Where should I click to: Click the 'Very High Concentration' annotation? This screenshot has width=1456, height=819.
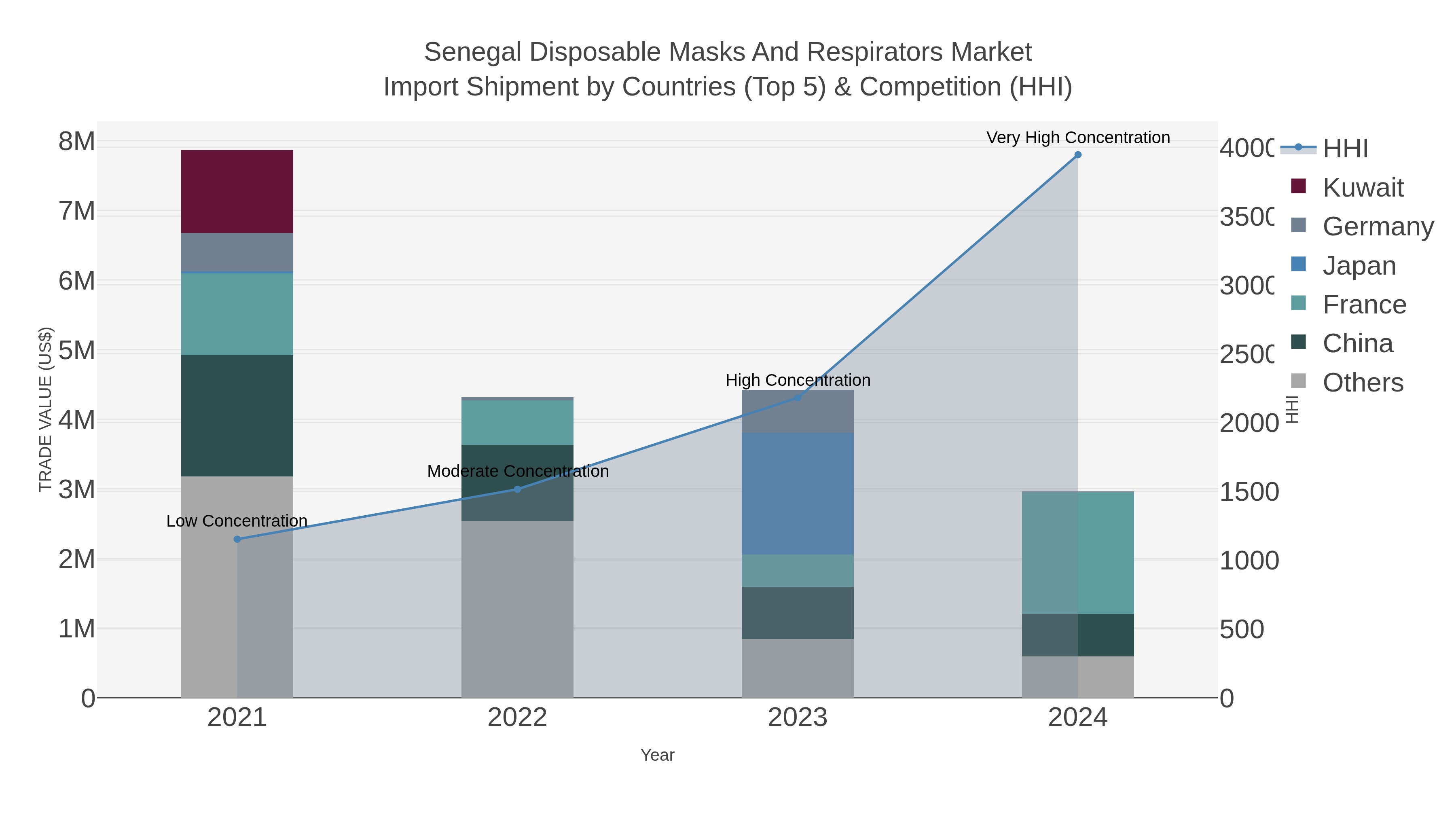(1078, 138)
